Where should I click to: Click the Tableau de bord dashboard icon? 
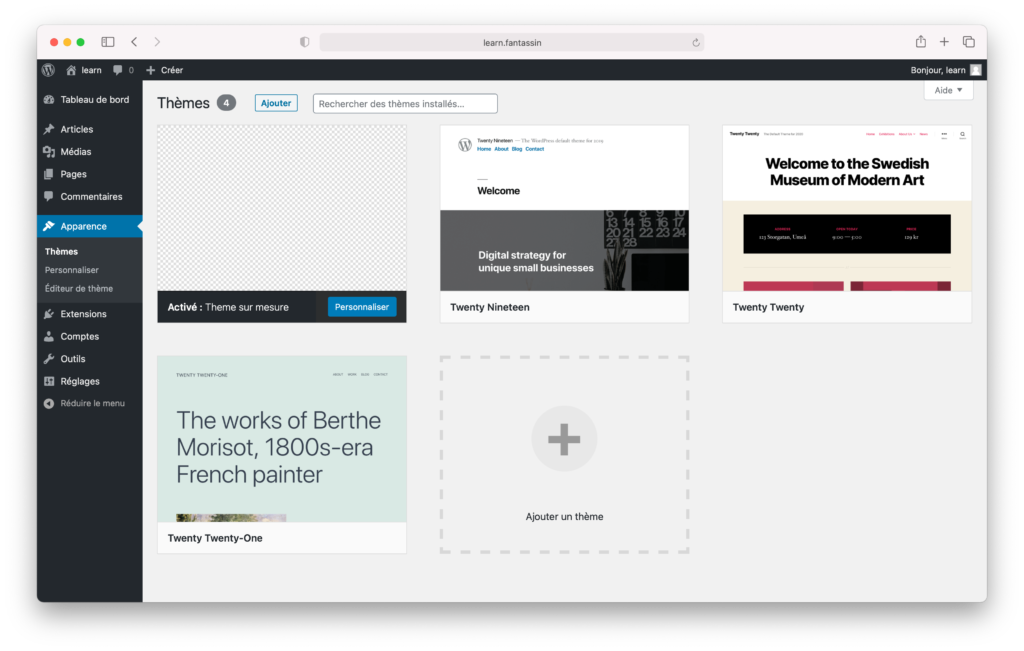[x=49, y=99]
